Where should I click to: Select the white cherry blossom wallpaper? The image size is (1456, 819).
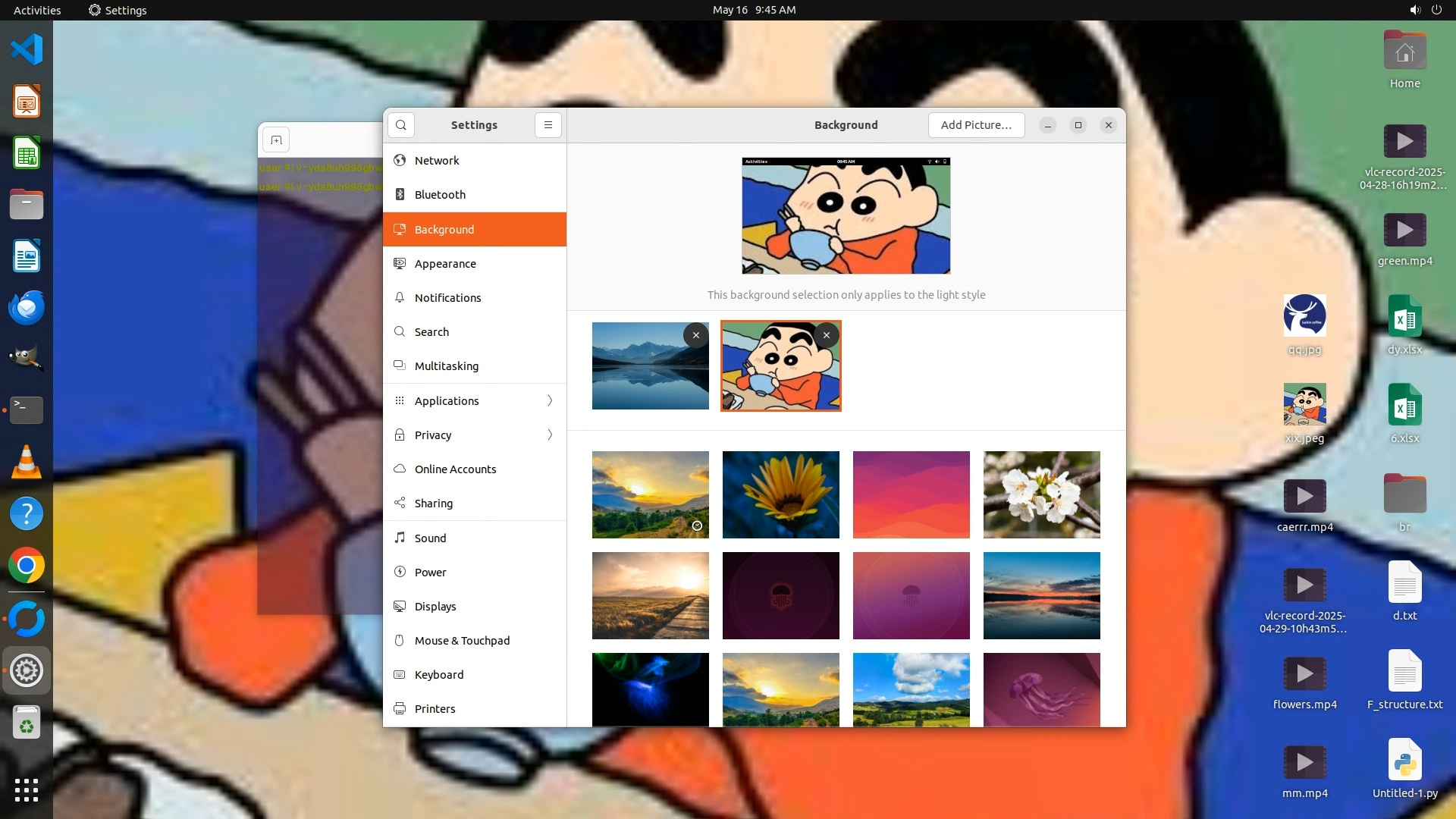pyautogui.click(x=1041, y=494)
